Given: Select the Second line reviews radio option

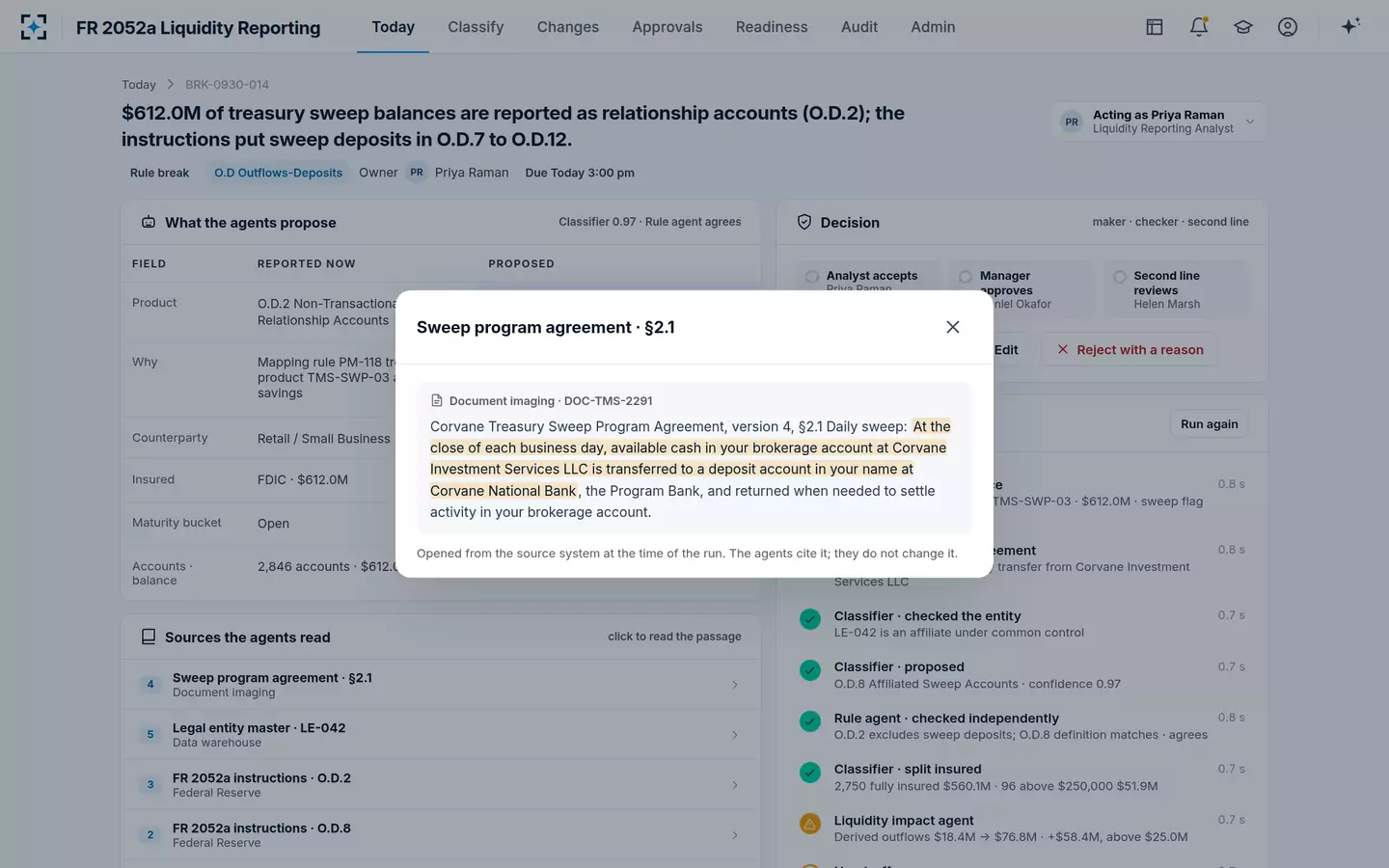Looking at the screenshot, I should point(1120,277).
